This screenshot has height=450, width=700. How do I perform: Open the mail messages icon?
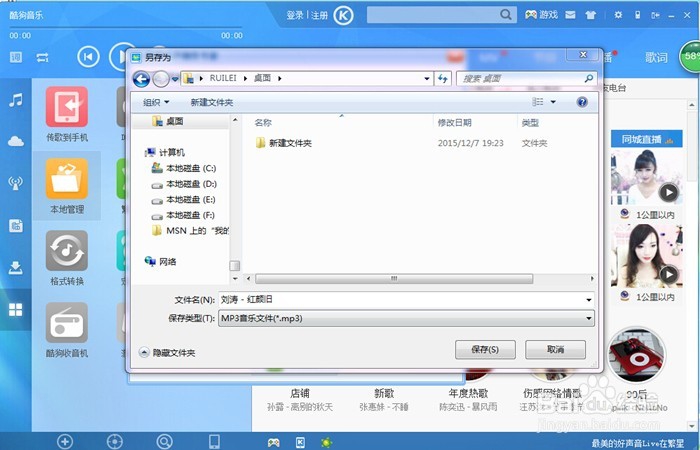pos(570,15)
